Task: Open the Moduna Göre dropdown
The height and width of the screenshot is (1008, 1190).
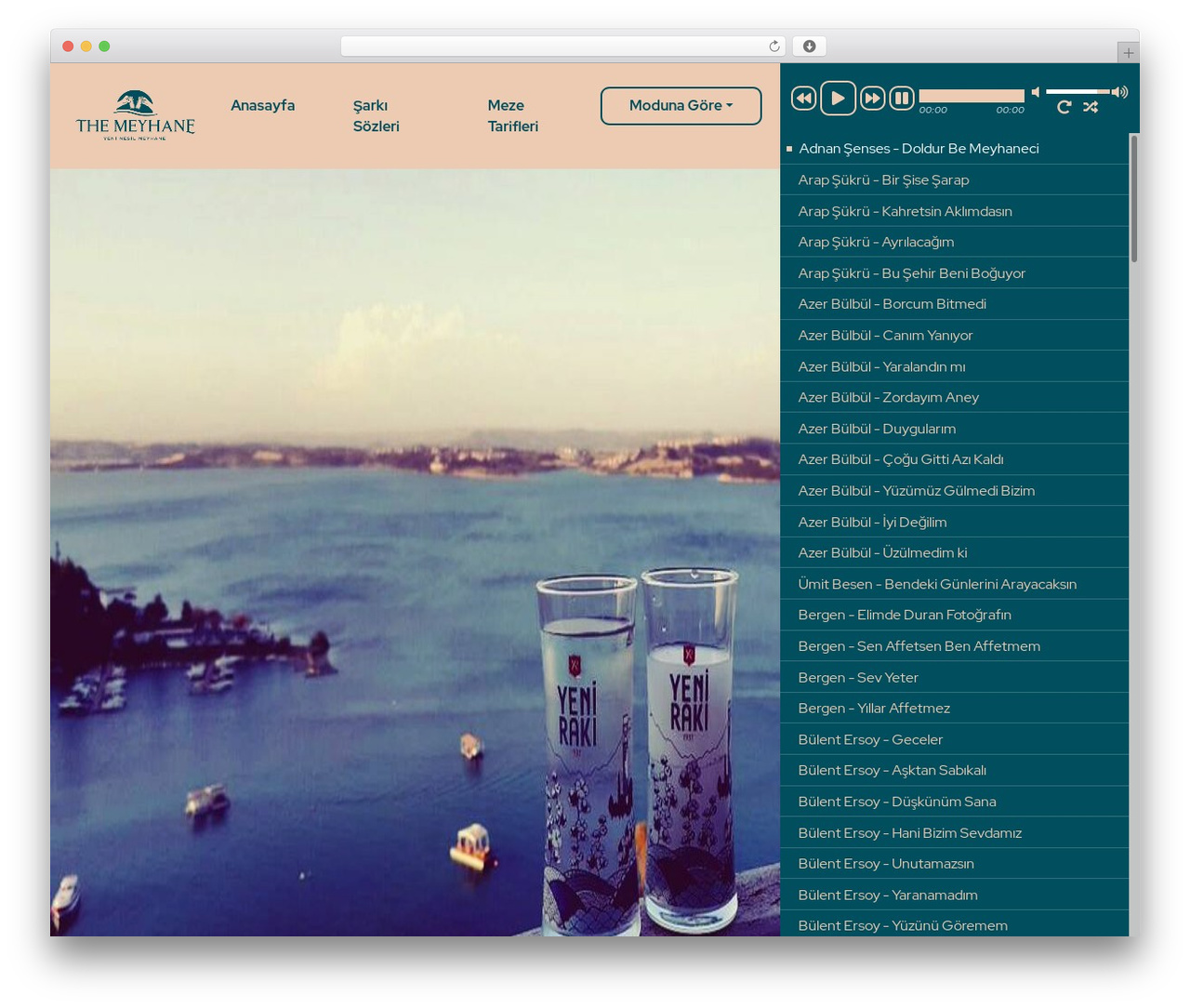Action: click(681, 106)
